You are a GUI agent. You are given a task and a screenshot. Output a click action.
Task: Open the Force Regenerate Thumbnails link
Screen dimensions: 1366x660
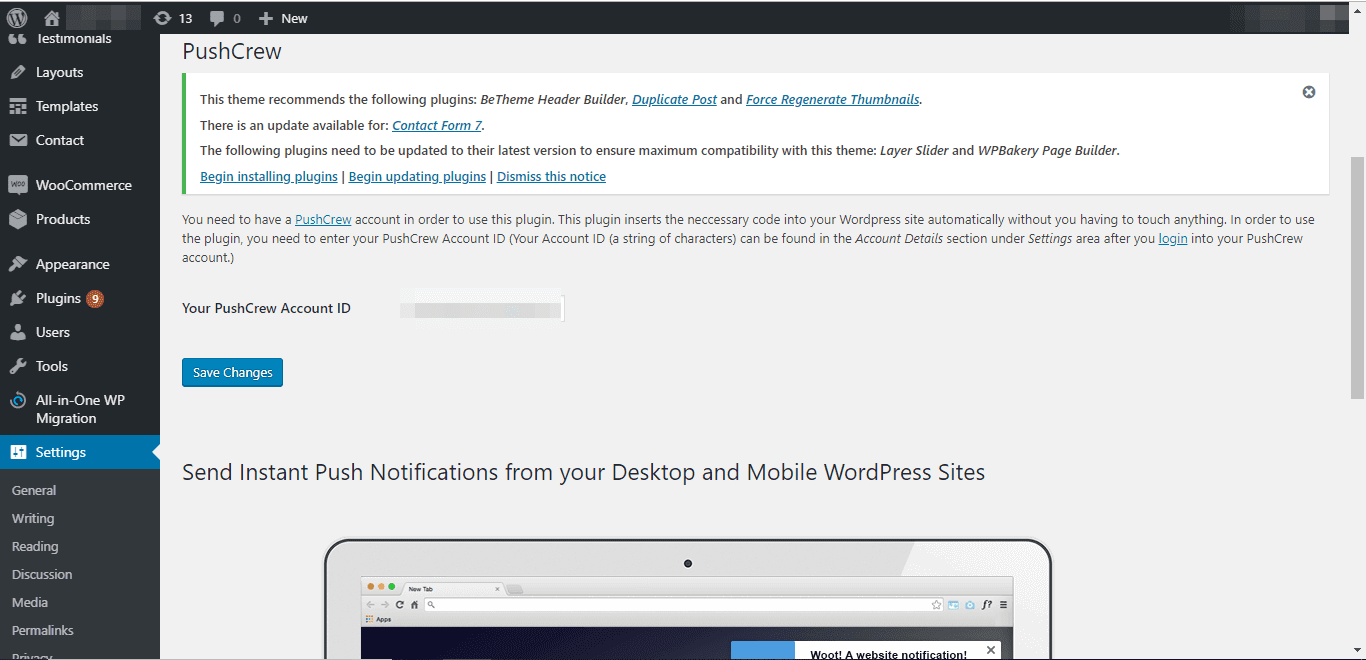(x=832, y=99)
